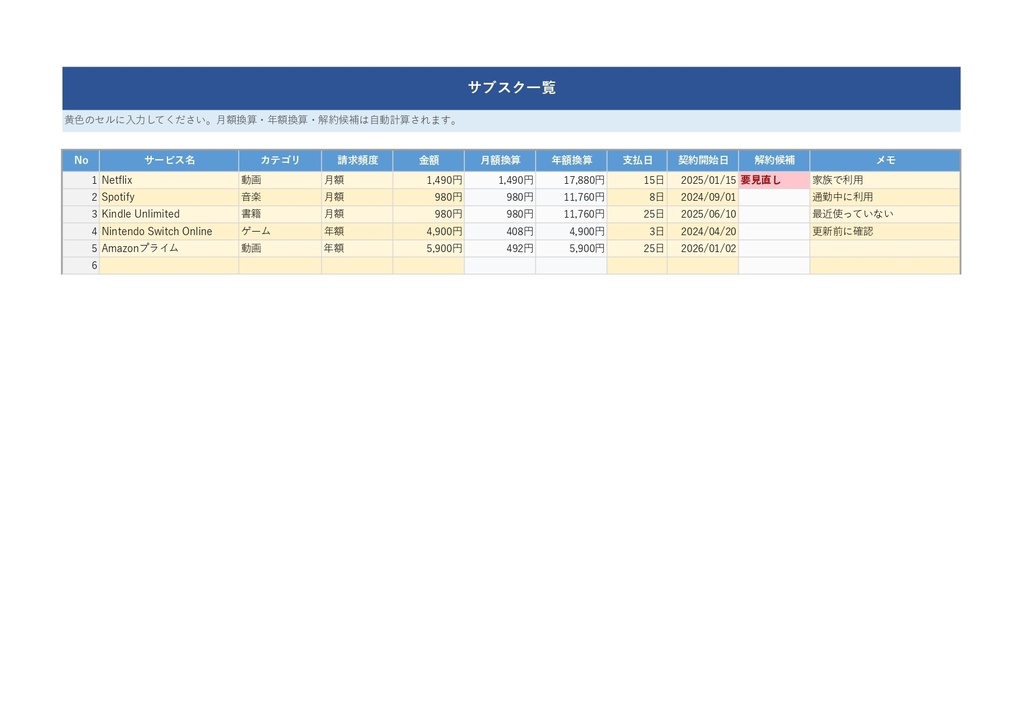Click the Nintendo Switch Online cell
Screen dimensions: 1024x724
[169, 231]
